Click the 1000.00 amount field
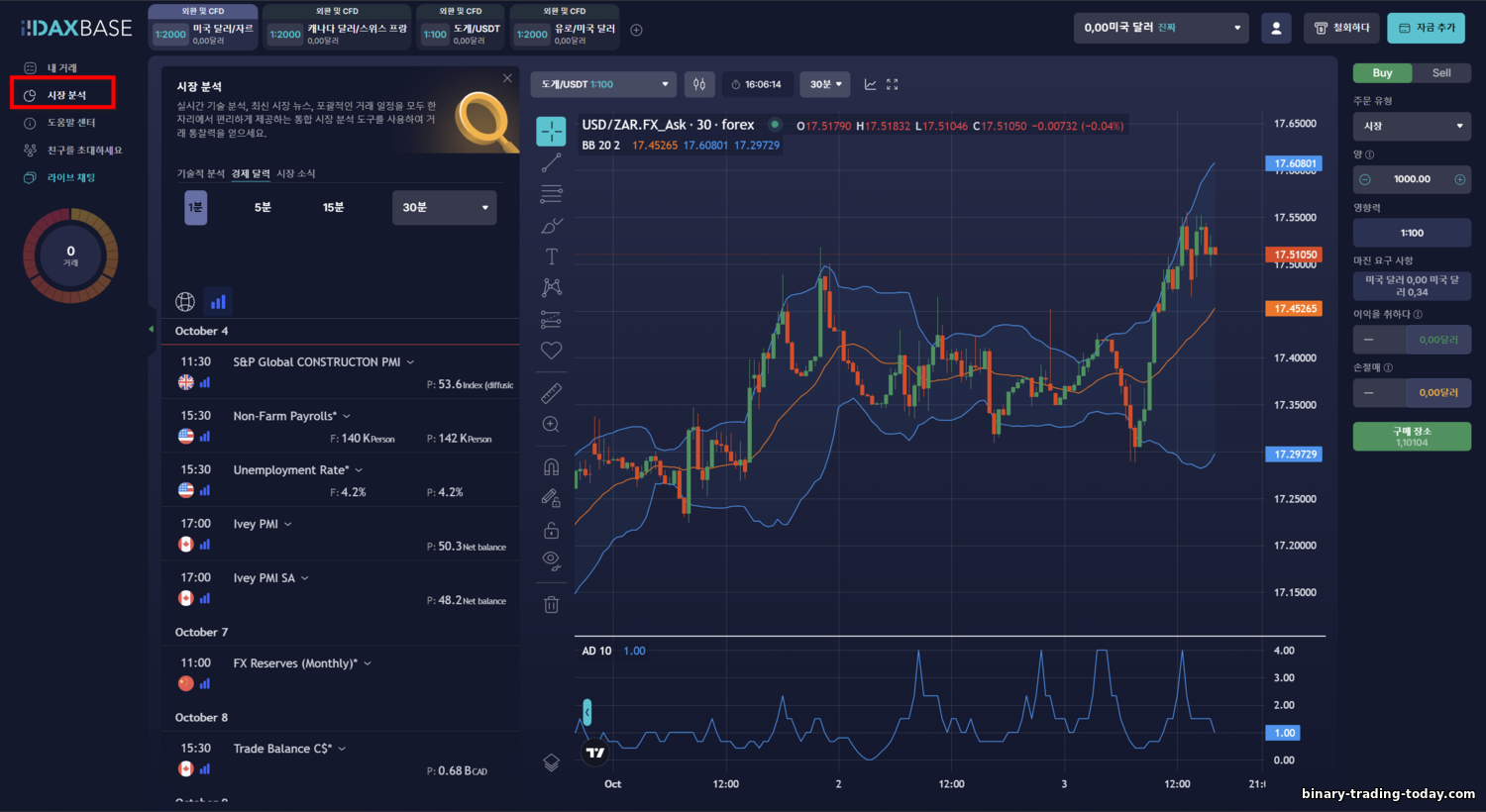 point(1412,179)
